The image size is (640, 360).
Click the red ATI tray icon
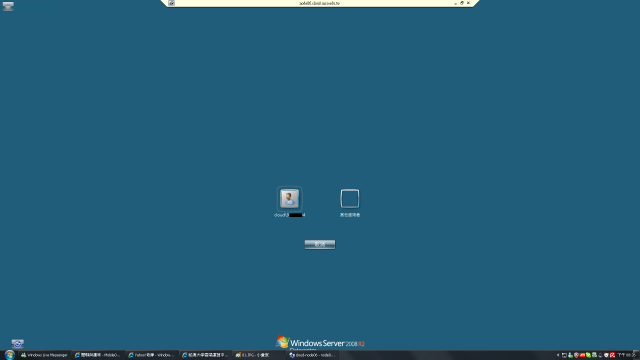coord(582,355)
